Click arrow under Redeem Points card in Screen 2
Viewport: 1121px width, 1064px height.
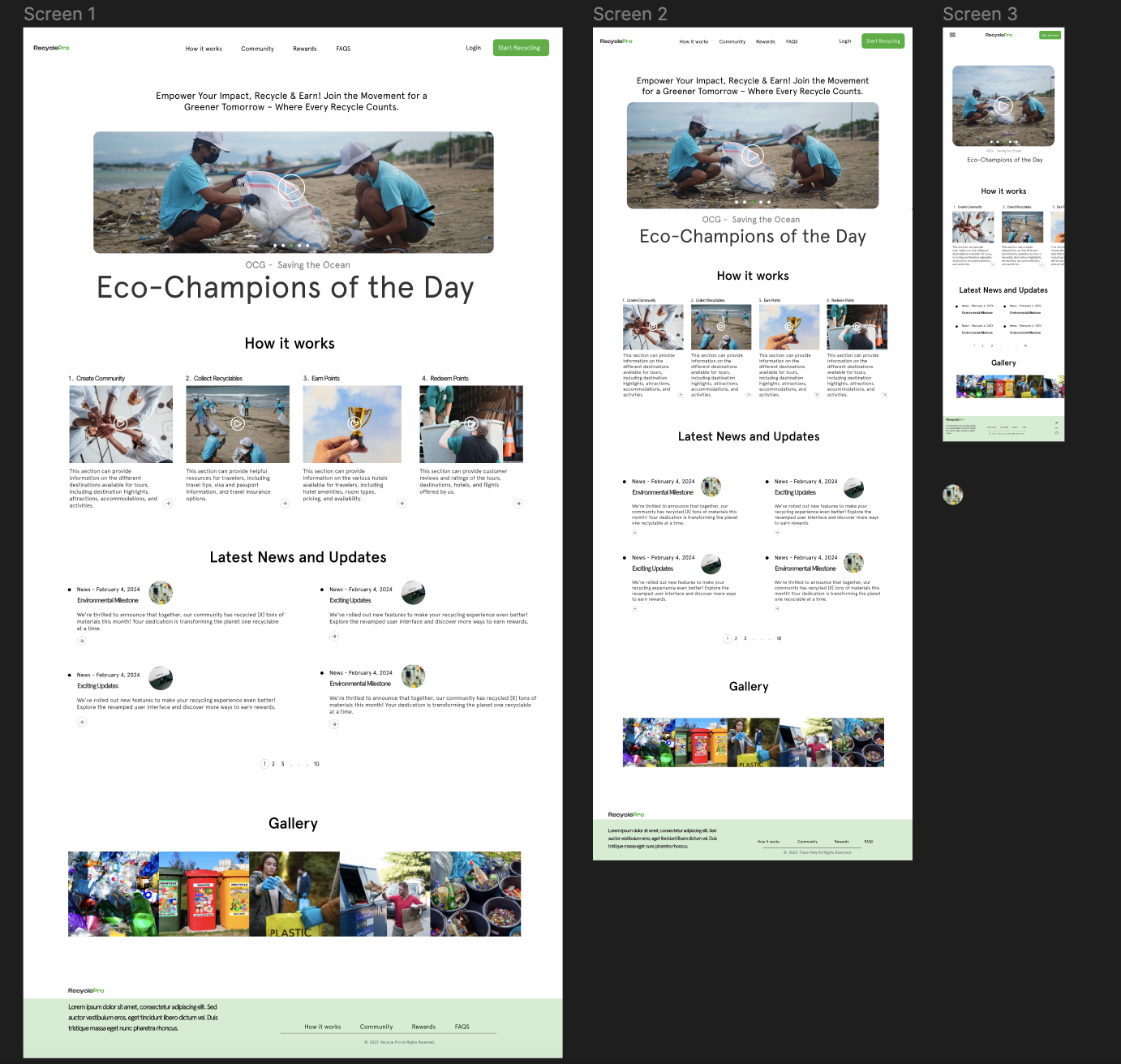pos(884,395)
